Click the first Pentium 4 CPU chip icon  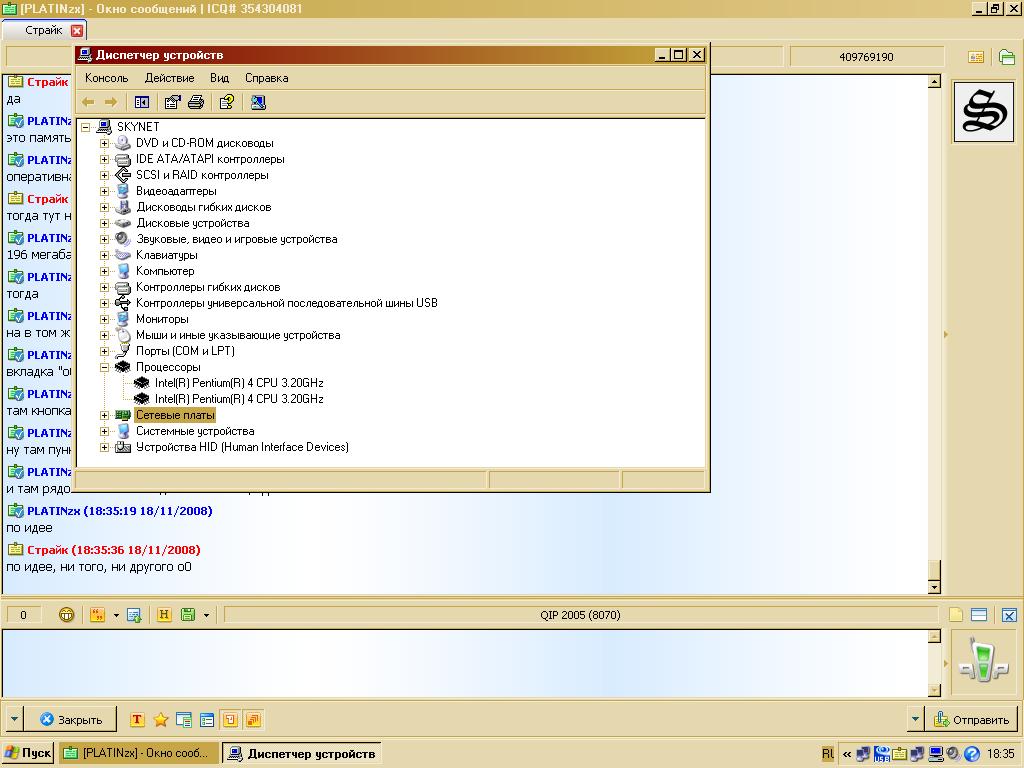(141, 383)
